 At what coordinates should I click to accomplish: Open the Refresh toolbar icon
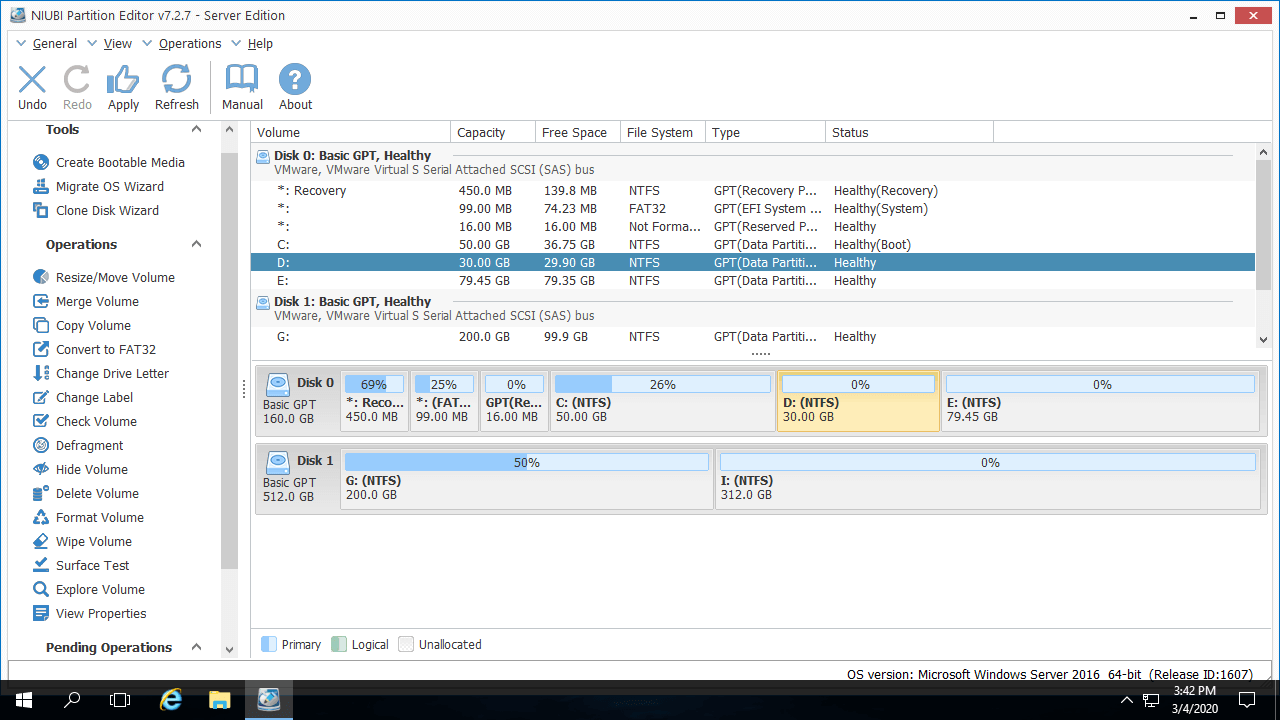pos(176,86)
